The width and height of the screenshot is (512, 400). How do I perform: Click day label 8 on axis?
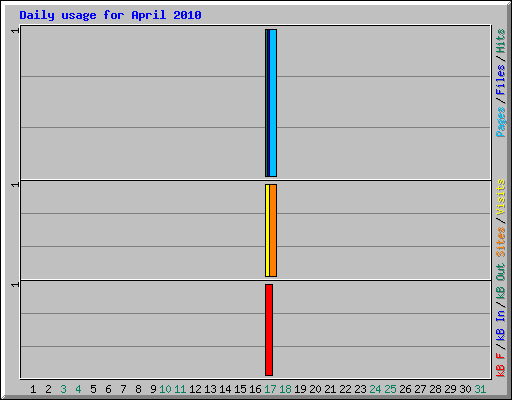coord(138,389)
